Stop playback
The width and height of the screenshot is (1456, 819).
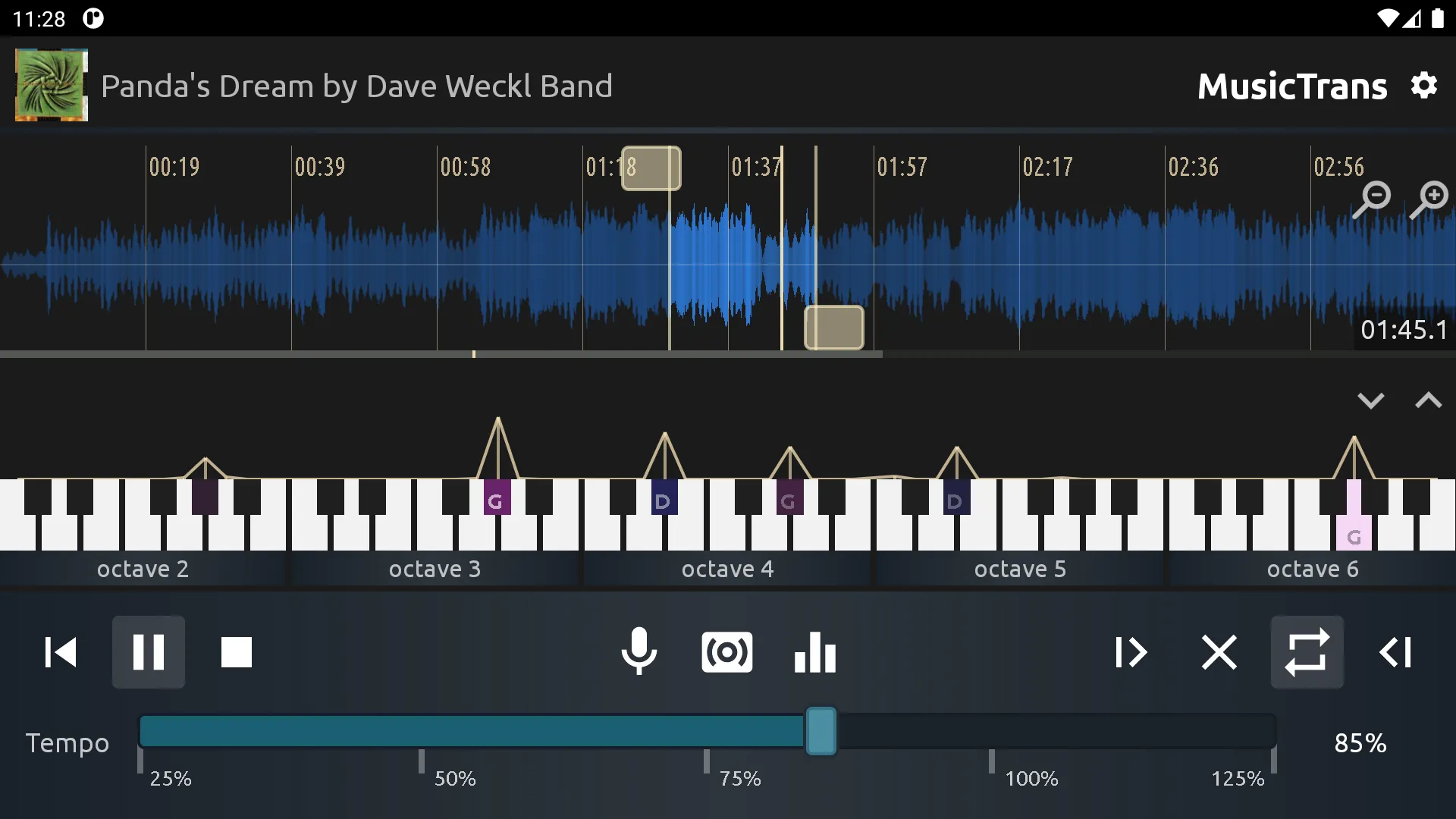point(236,652)
